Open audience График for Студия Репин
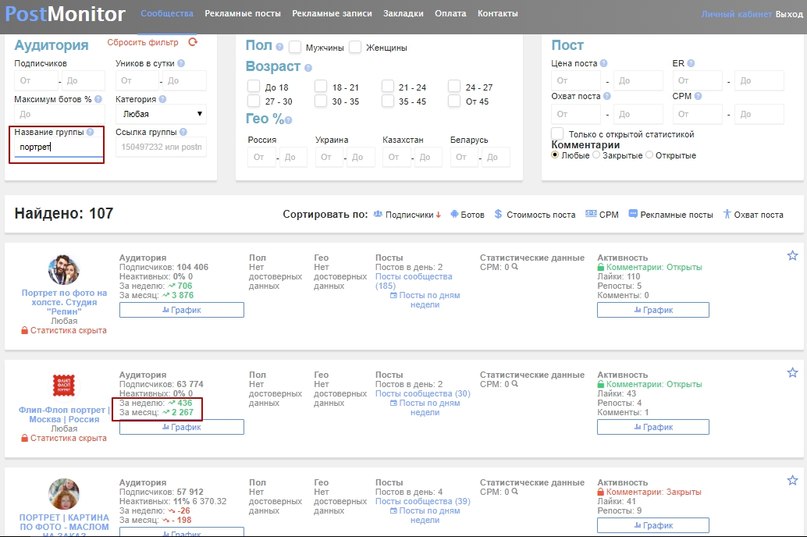Image resolution: width=807 pixels, height=537 pixels. (182, 310)
